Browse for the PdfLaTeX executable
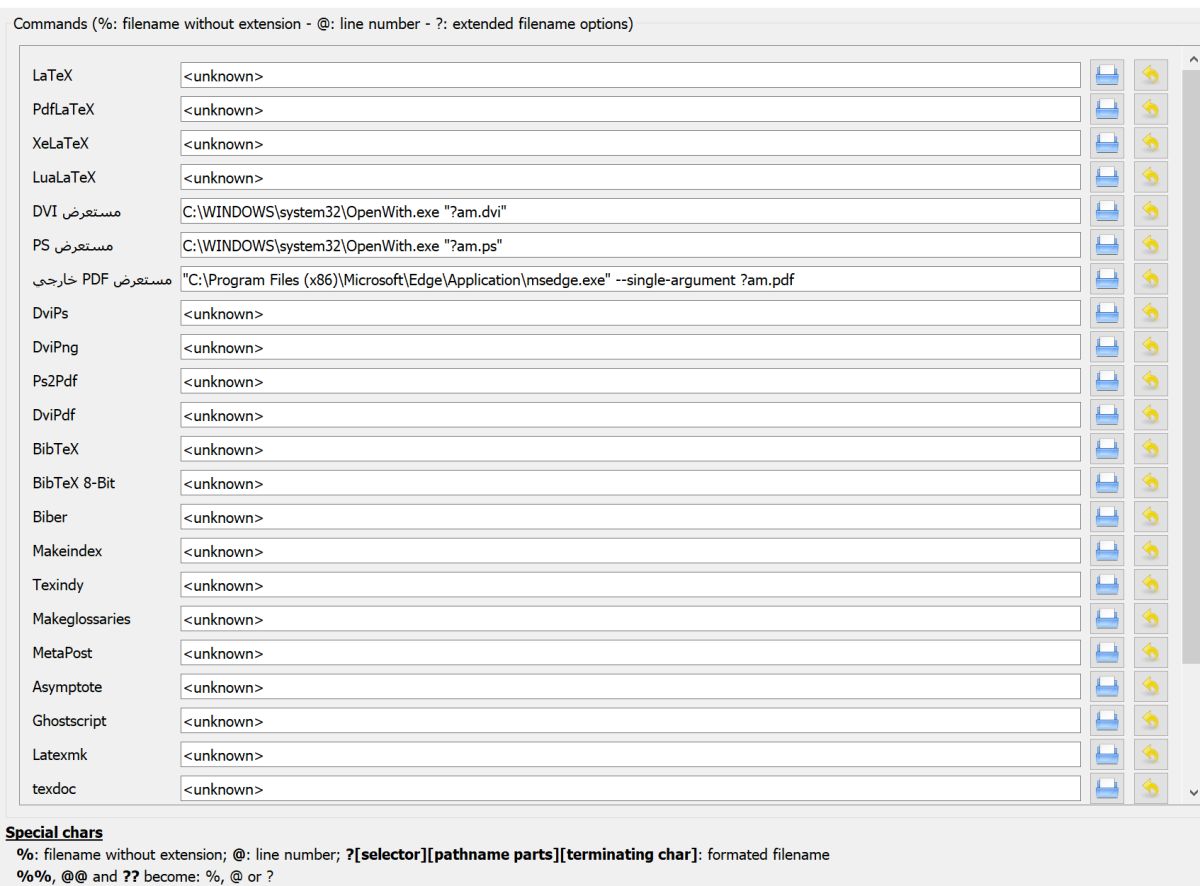The height and width of the screenshot is (886, 1200). click(1107, 109)
